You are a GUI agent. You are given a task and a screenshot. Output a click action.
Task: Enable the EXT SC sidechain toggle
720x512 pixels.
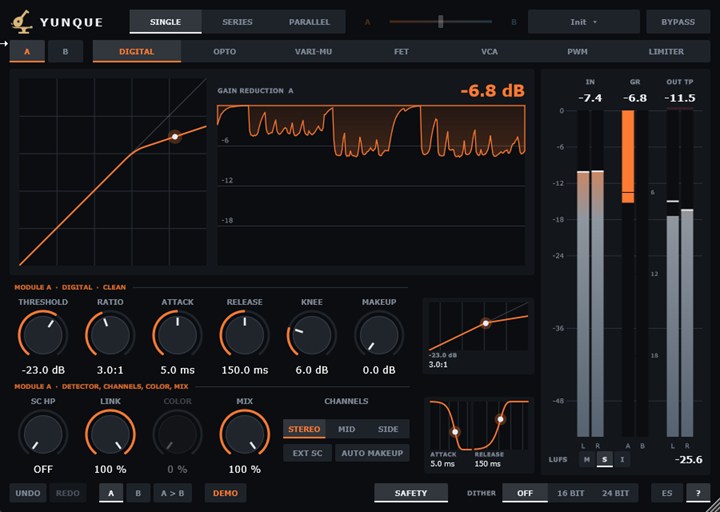307,453
